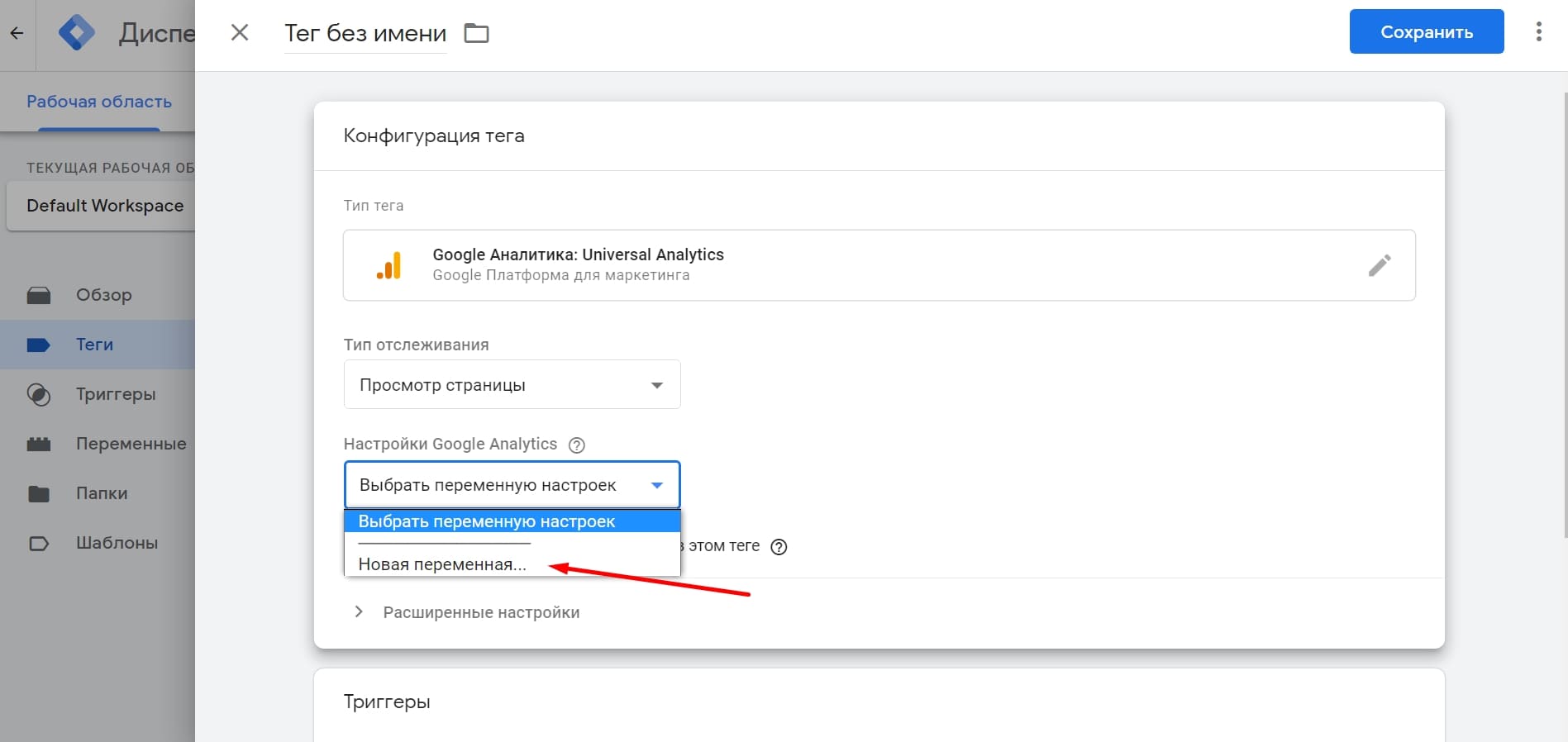Screen dimensions: 1568x742
Task: Select the Universal Analytics tag type card
Action: (x=879, y=265)
